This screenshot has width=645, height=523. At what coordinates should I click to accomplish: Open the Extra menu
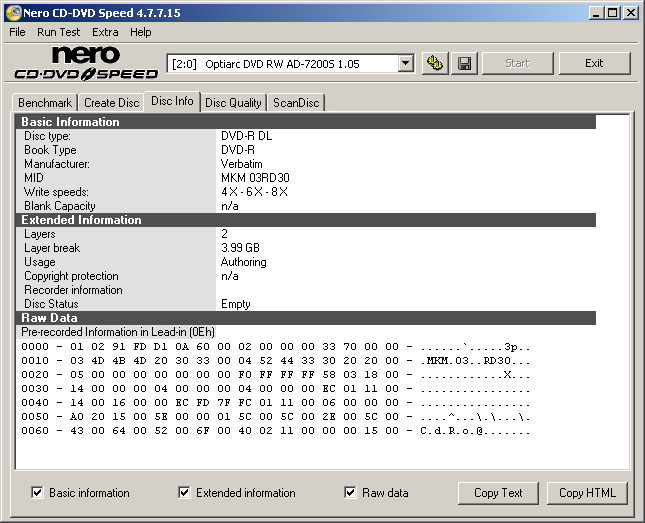click(x=105, y=32)
